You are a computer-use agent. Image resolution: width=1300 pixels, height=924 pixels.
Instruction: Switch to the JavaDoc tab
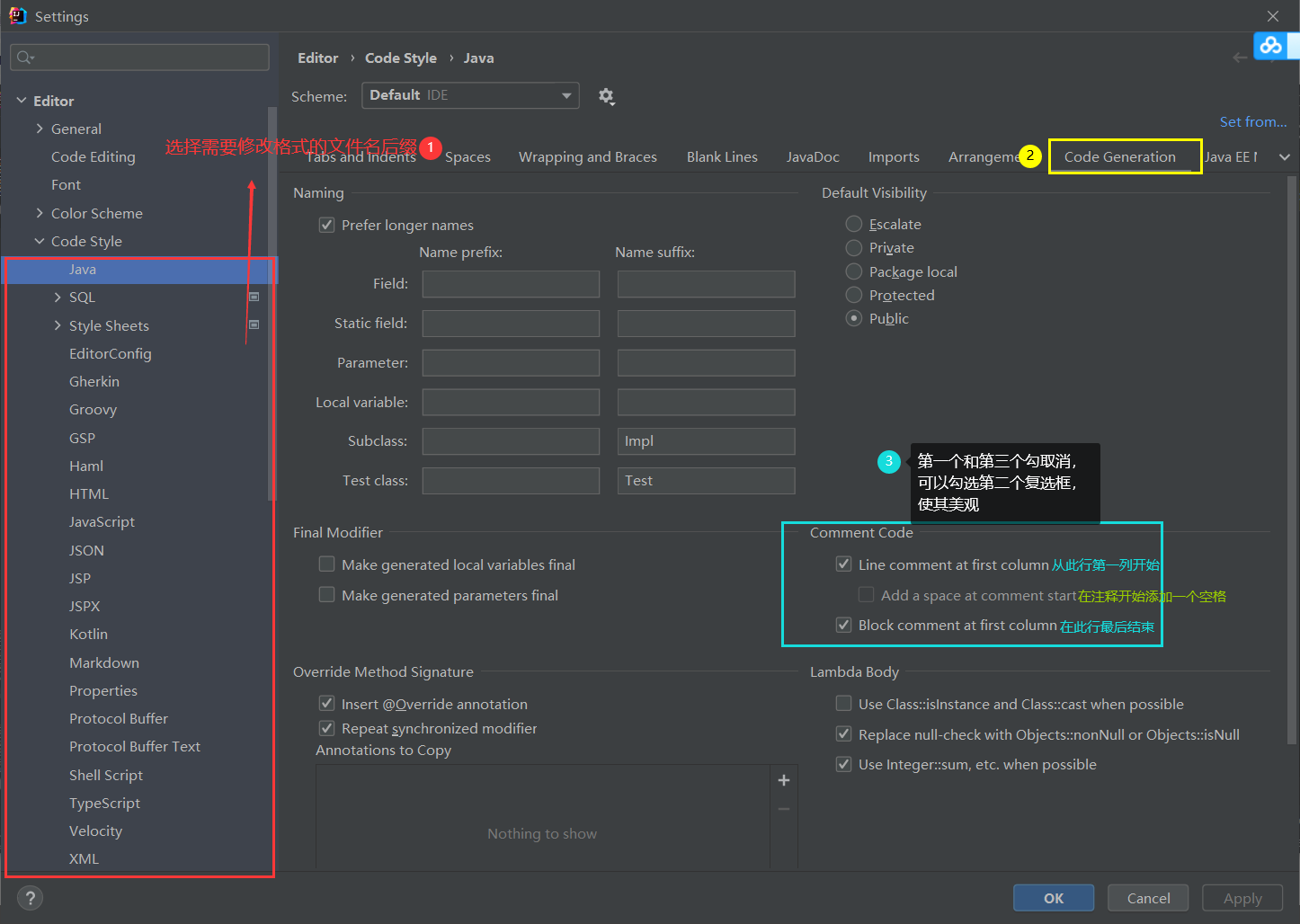[x=813, y=156]
